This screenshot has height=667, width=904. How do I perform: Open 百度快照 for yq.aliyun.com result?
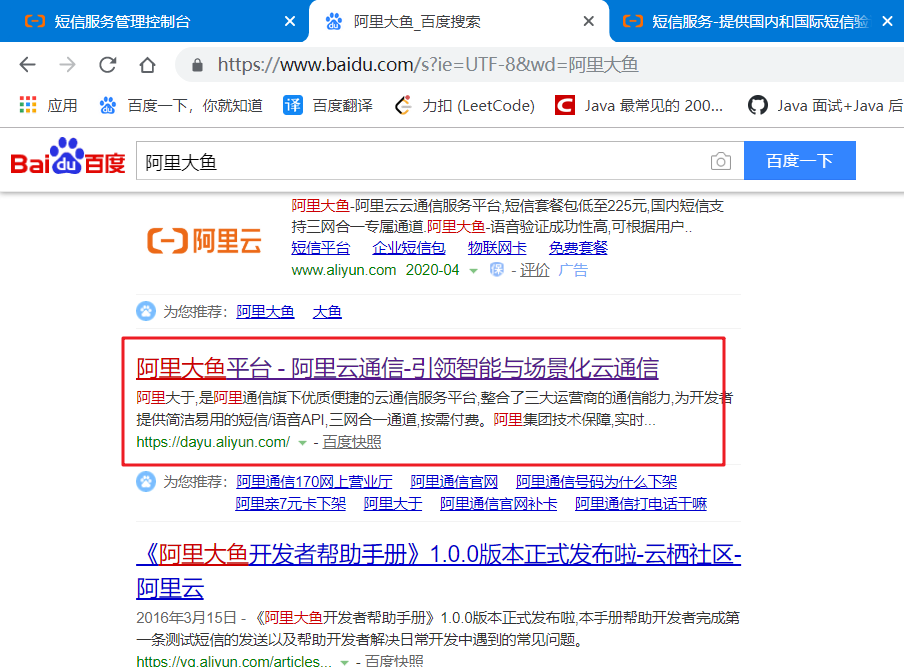394,661
